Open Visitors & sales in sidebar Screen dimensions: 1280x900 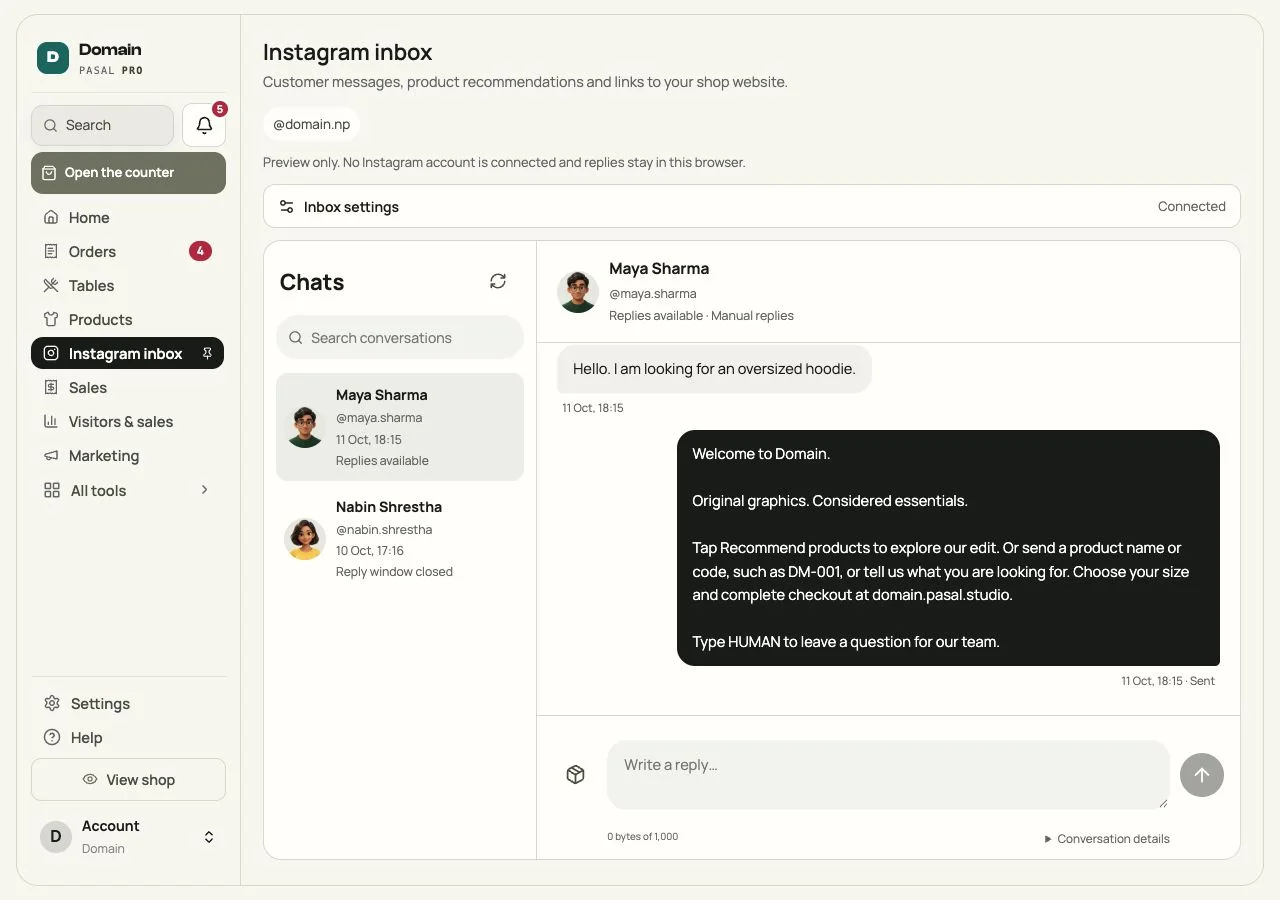pyautogui.click(x=128, y=421)
